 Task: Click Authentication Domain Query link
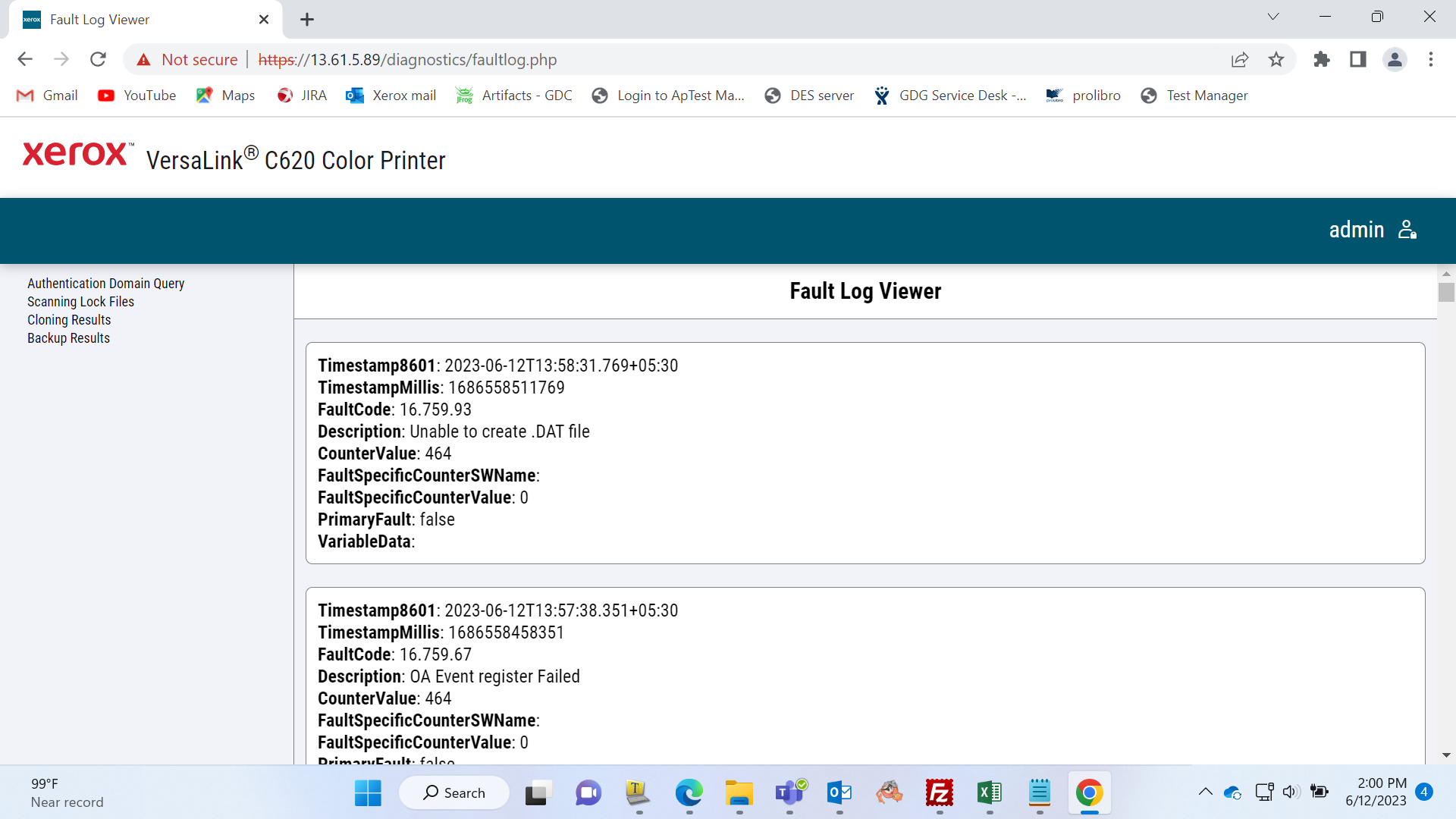(105, 284)
